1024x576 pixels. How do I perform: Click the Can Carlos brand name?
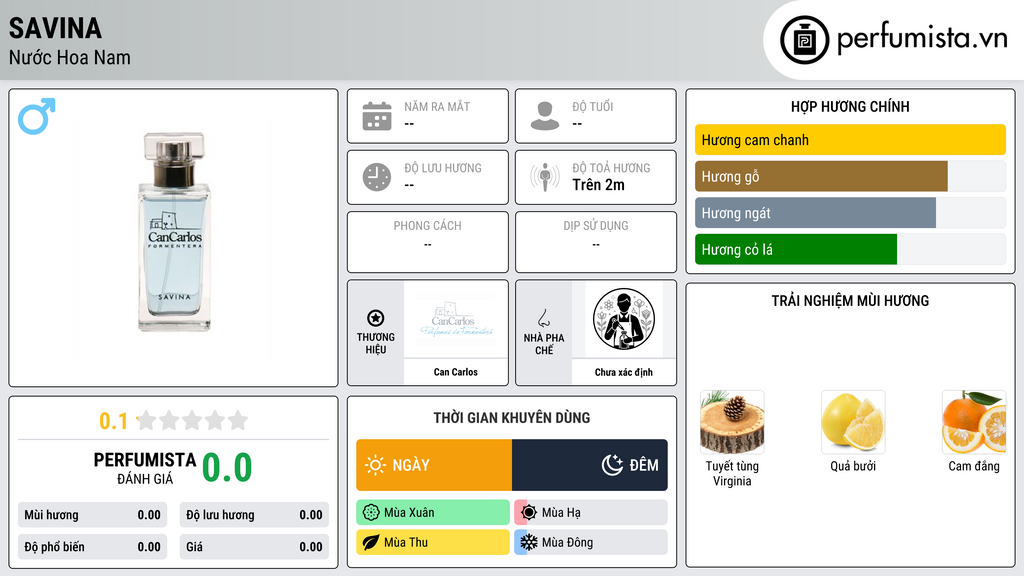click(x=456, y=372)
